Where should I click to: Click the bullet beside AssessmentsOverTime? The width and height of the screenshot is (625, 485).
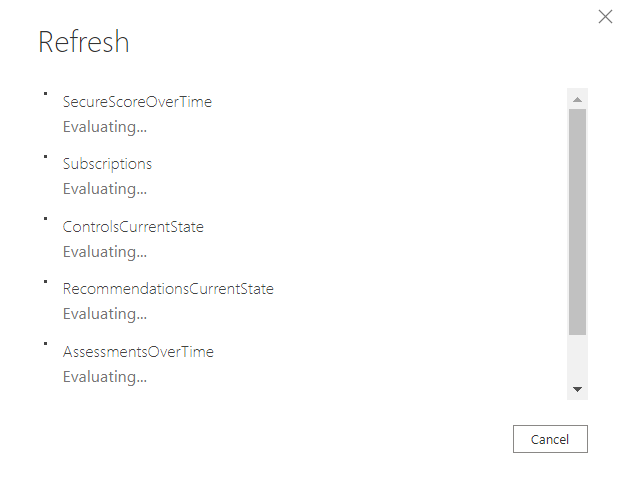click(x=45, y=344)
